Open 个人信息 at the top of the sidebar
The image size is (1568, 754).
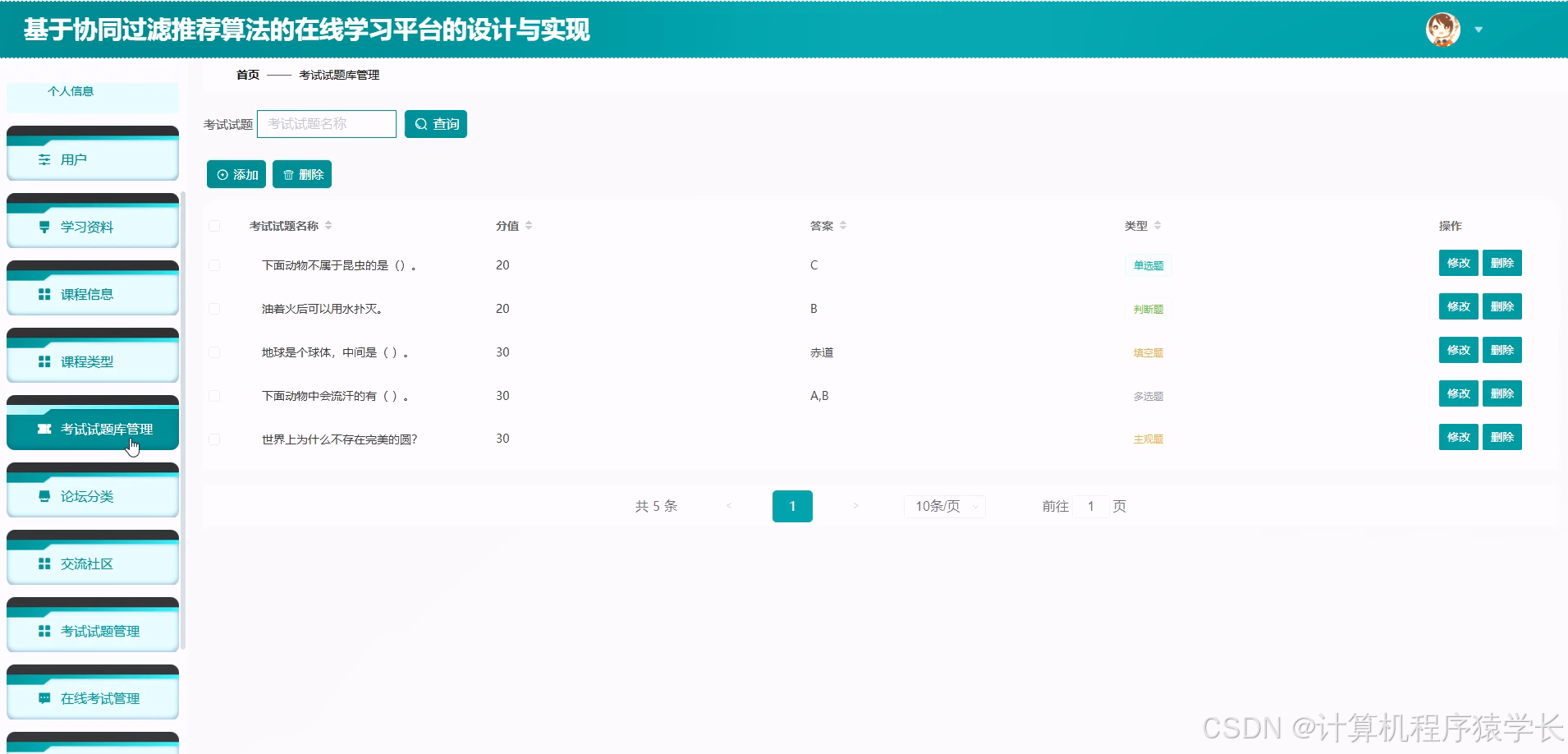[x=71, y=92]
